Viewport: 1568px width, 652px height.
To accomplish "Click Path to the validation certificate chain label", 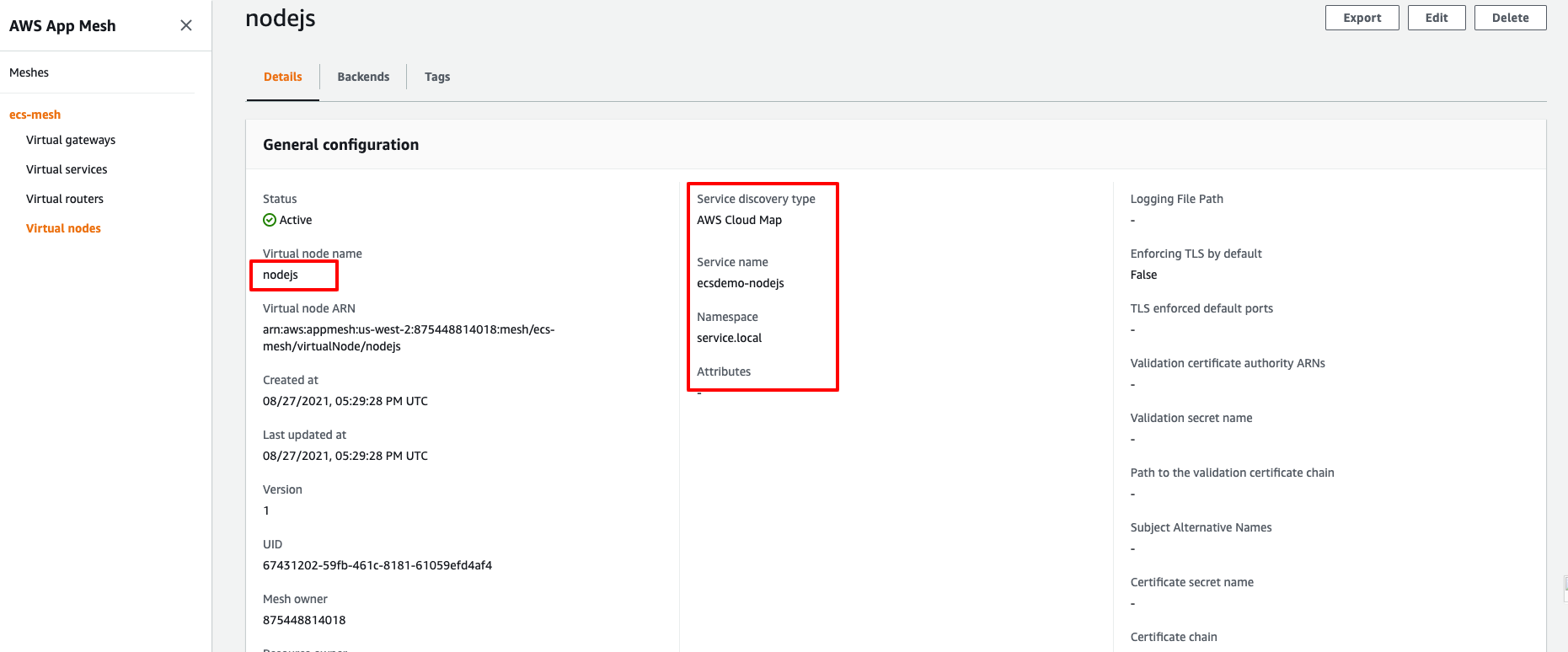I will coord(1233,473).
